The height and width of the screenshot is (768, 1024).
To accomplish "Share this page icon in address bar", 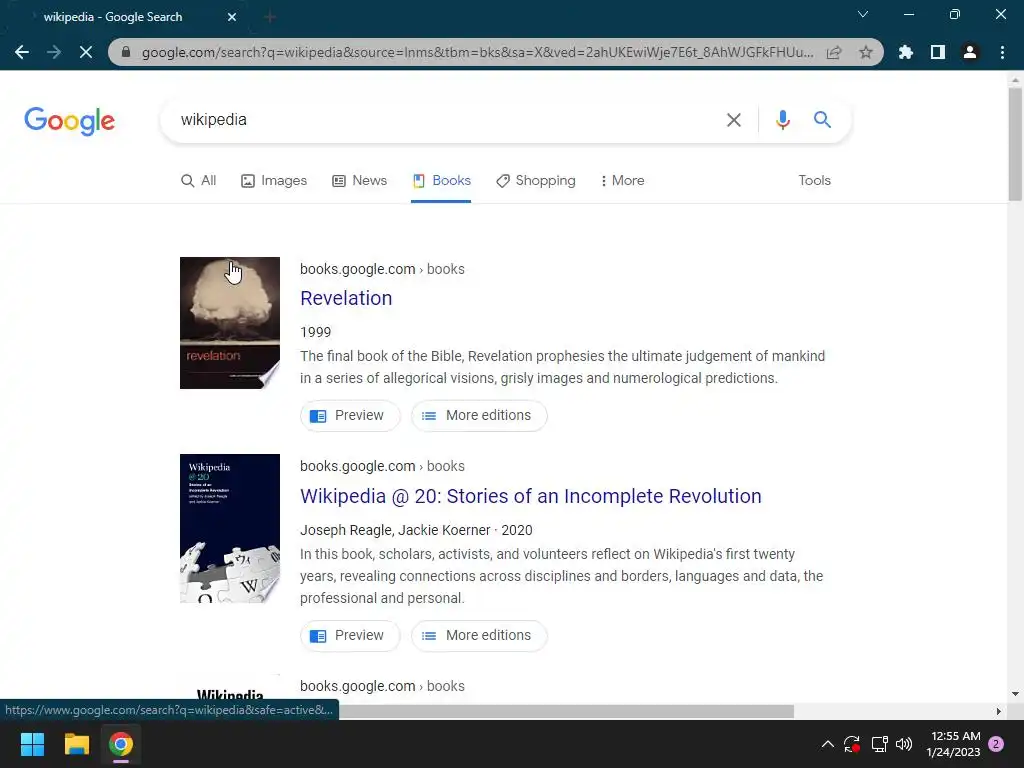I will pyautogui.click(x=834, y=52).
